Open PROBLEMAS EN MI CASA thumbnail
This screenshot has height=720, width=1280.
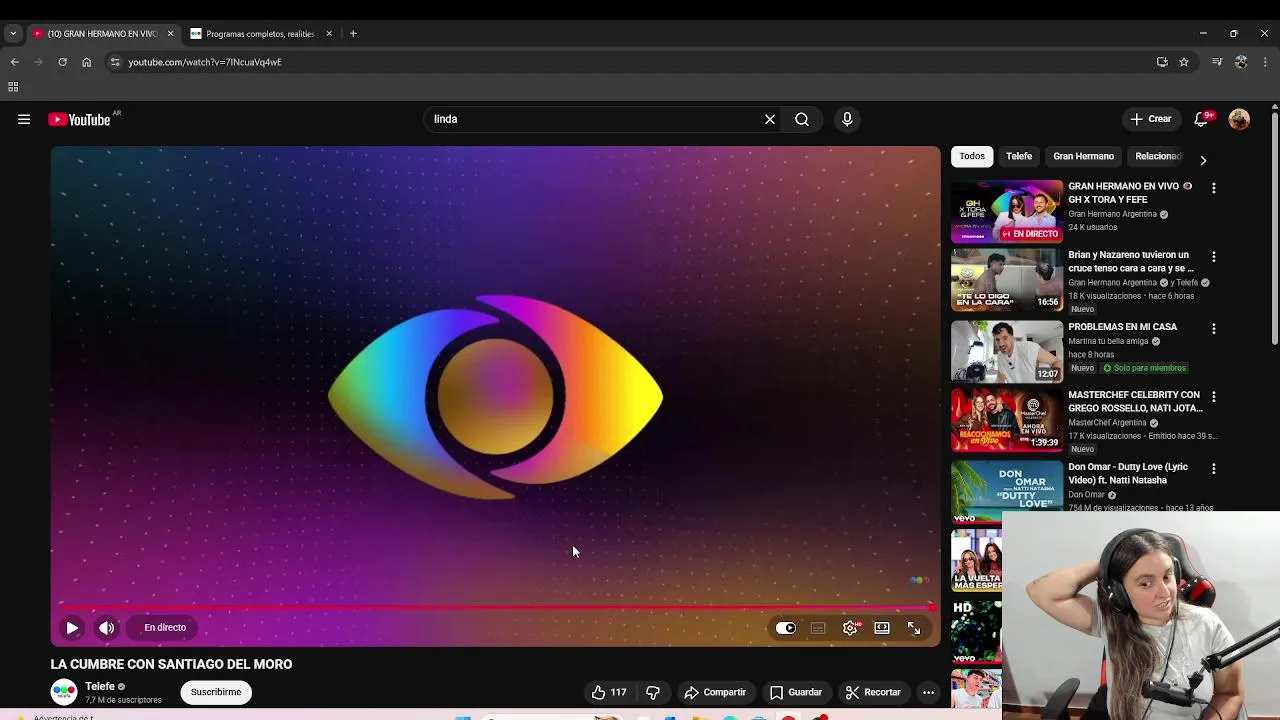[1007, 351]
